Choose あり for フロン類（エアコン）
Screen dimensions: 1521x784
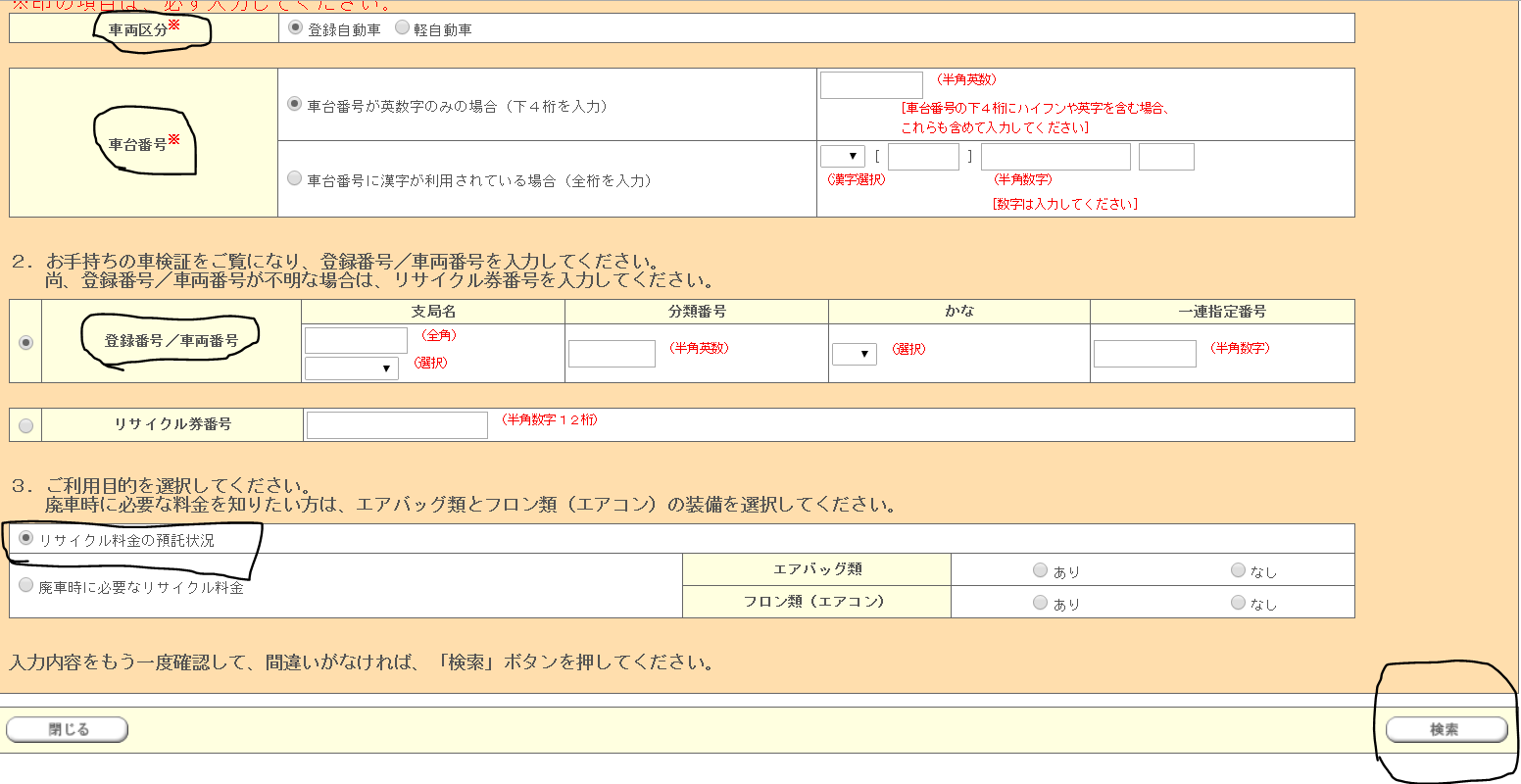tap(1040, 603)
